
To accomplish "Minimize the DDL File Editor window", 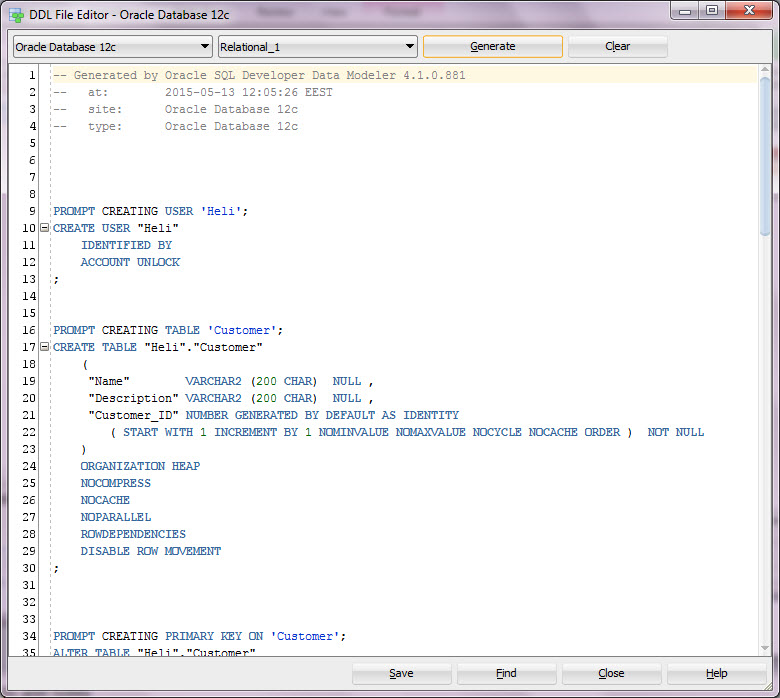I will [686, 11].
